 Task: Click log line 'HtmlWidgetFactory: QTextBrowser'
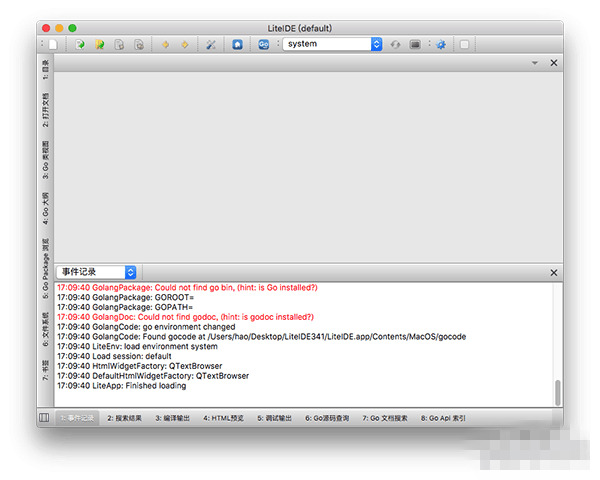click(x=139, y=366)
